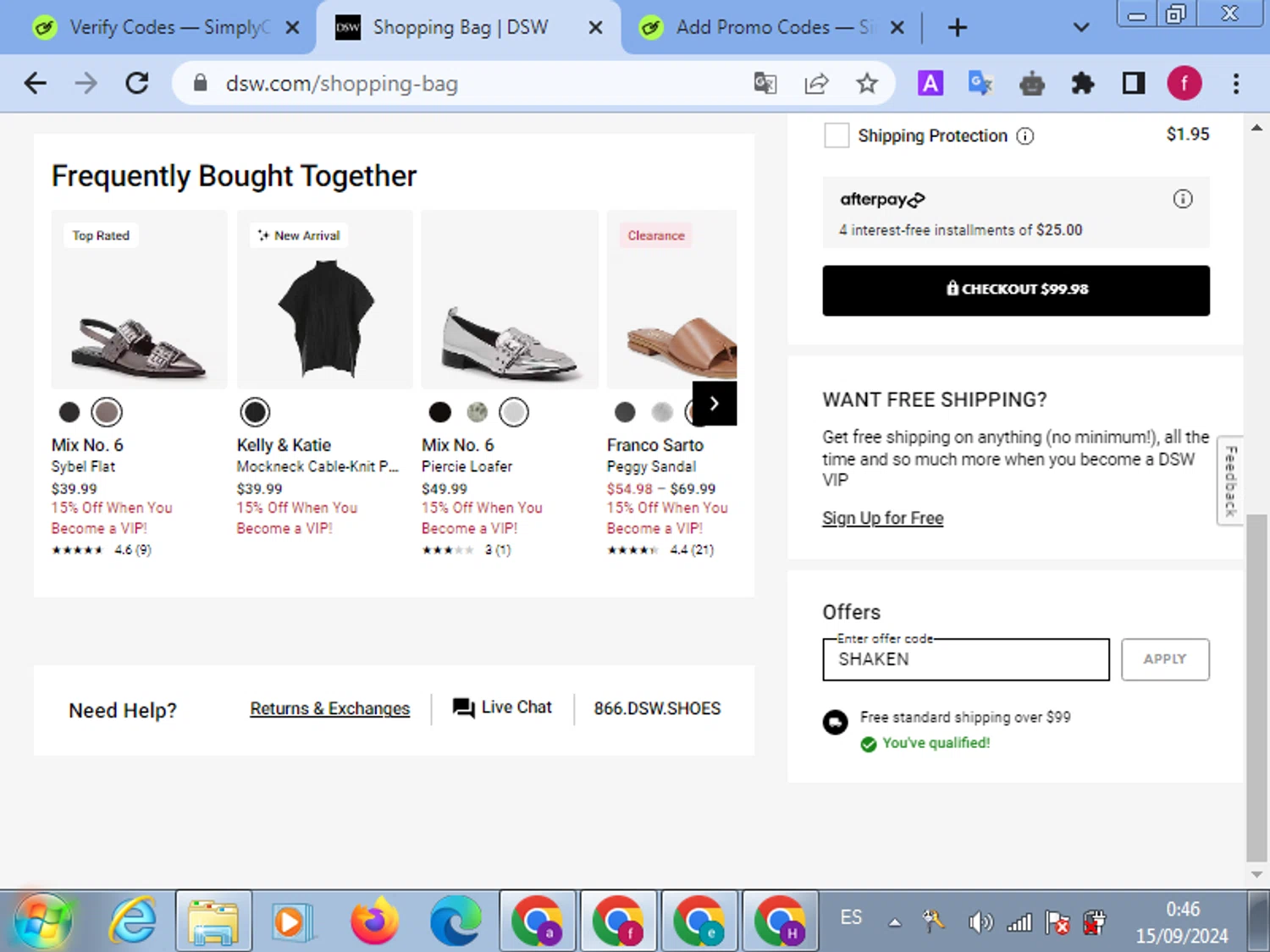1270x952 pixels.
Task: Select black color for Sybel Flat
Action: pos(69,412)
